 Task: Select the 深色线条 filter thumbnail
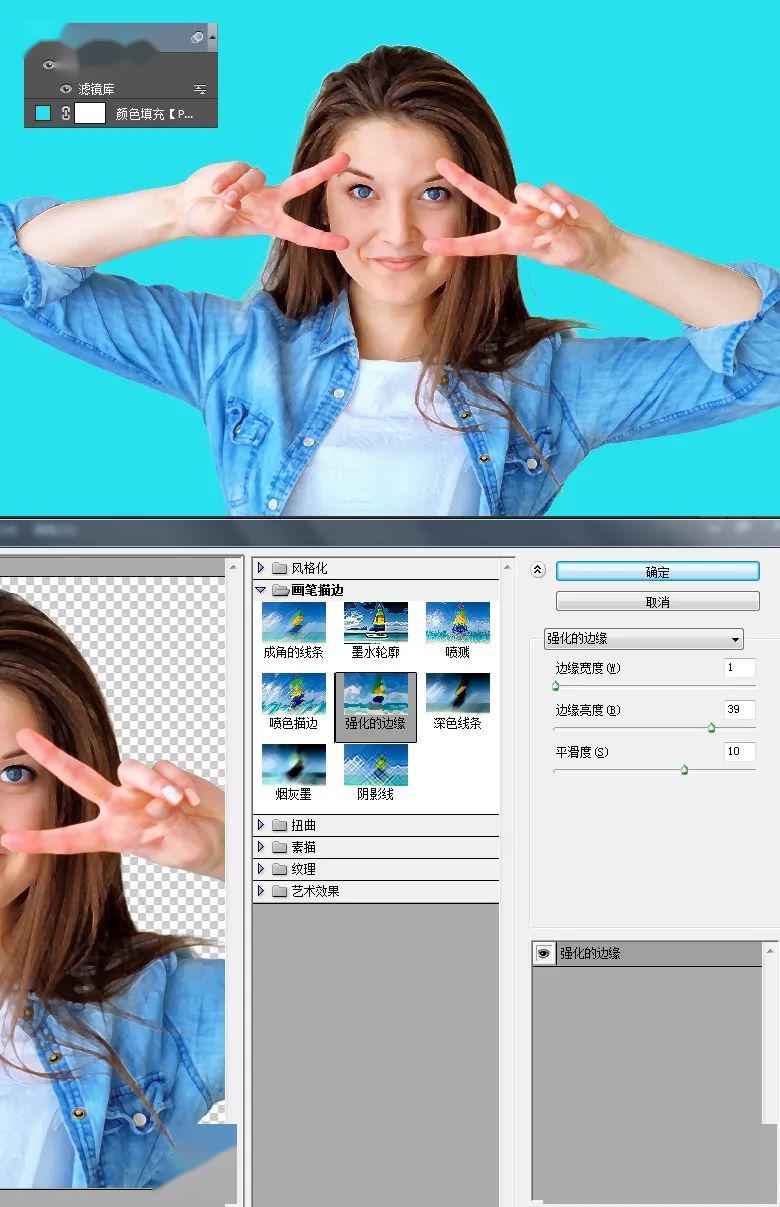tap(457, 693)
